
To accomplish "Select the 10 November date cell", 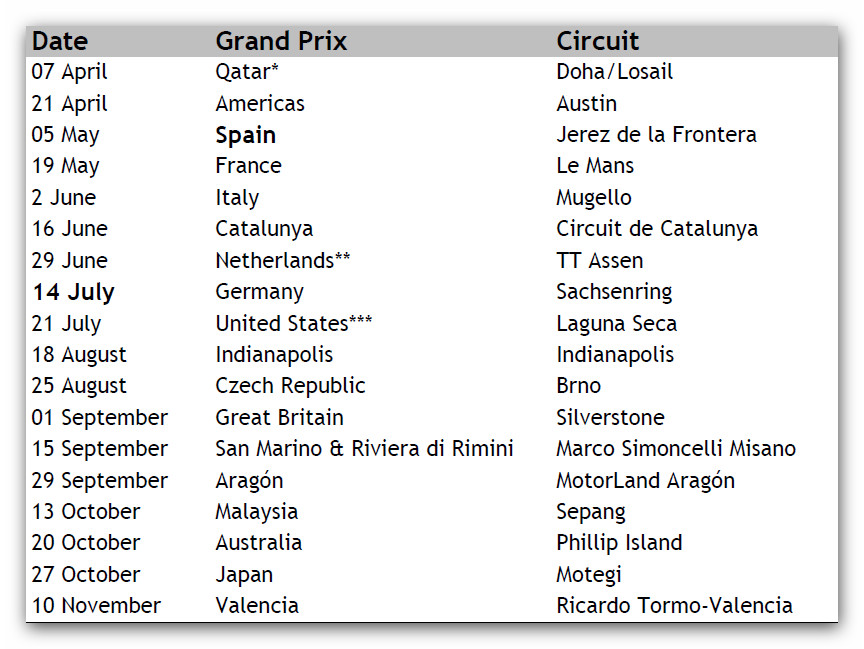I will [x=96, y=606].
